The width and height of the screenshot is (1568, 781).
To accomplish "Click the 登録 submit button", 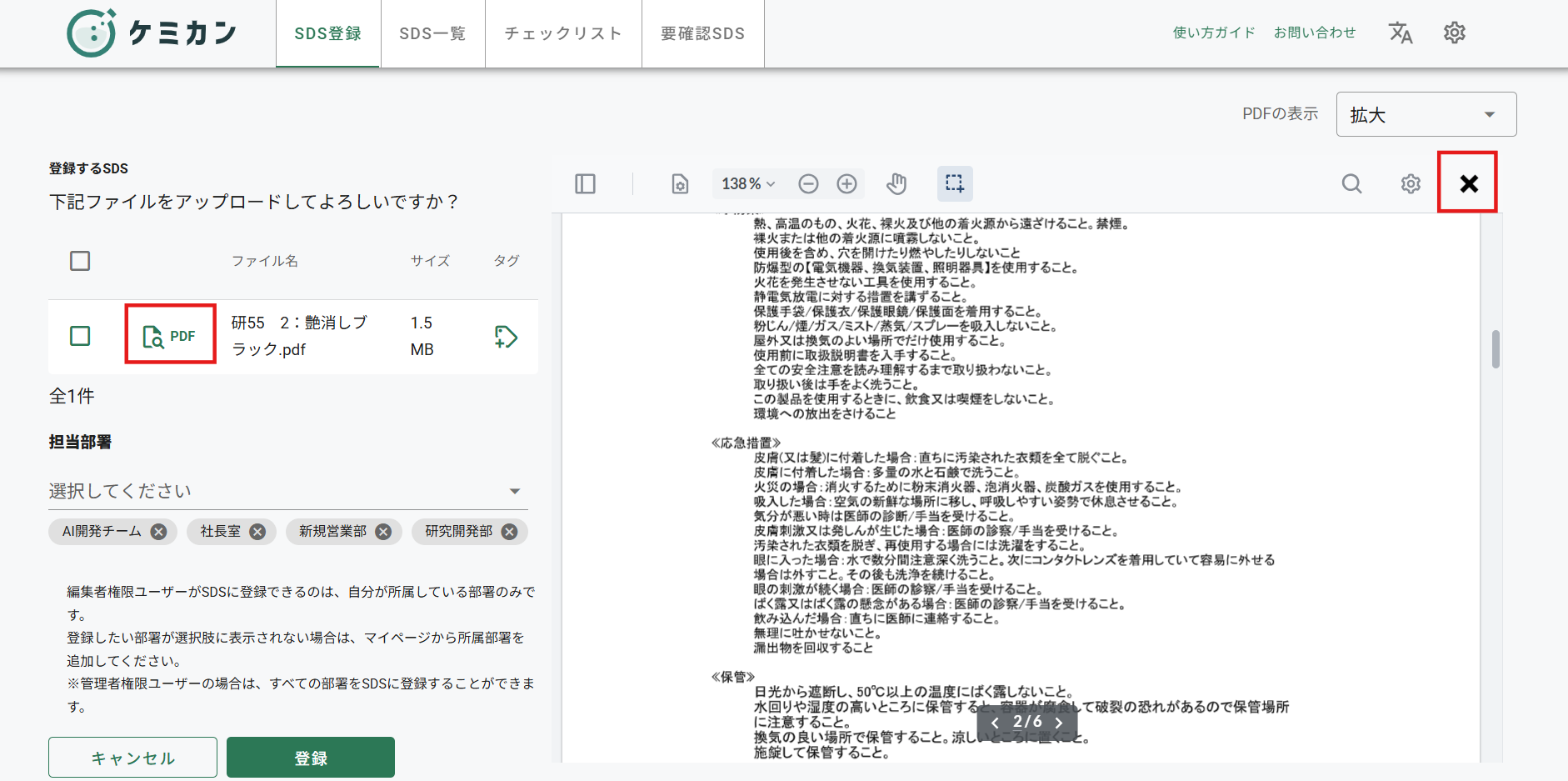I will point(311,758).
